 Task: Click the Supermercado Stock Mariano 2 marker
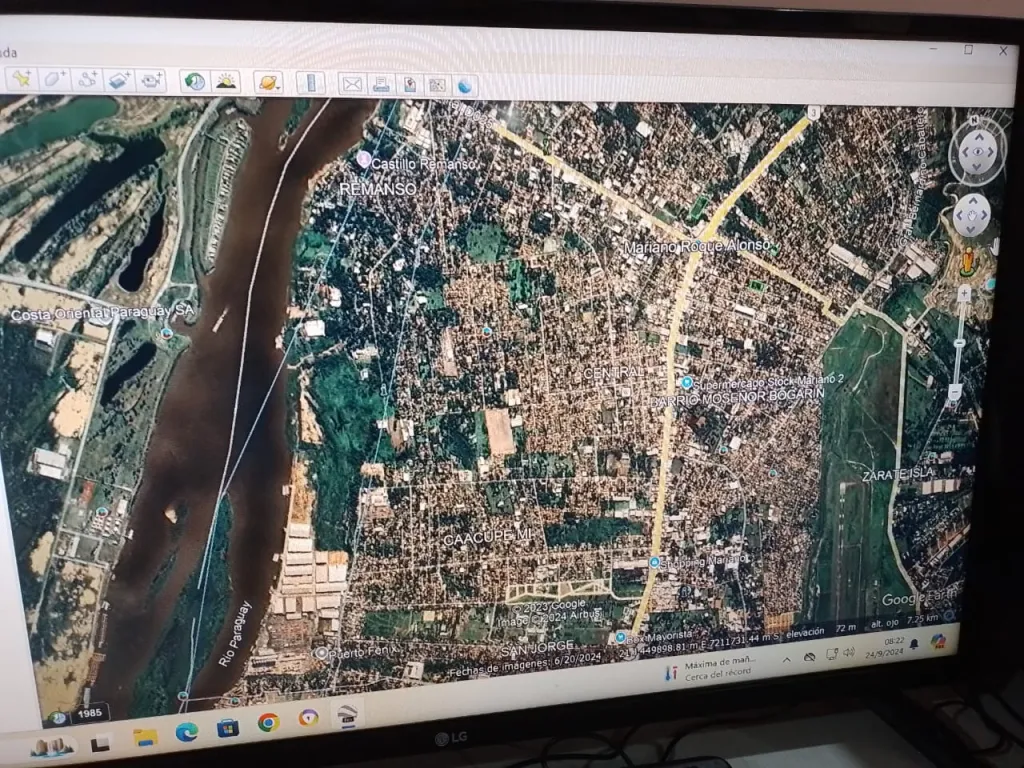(x=686, y=382)
